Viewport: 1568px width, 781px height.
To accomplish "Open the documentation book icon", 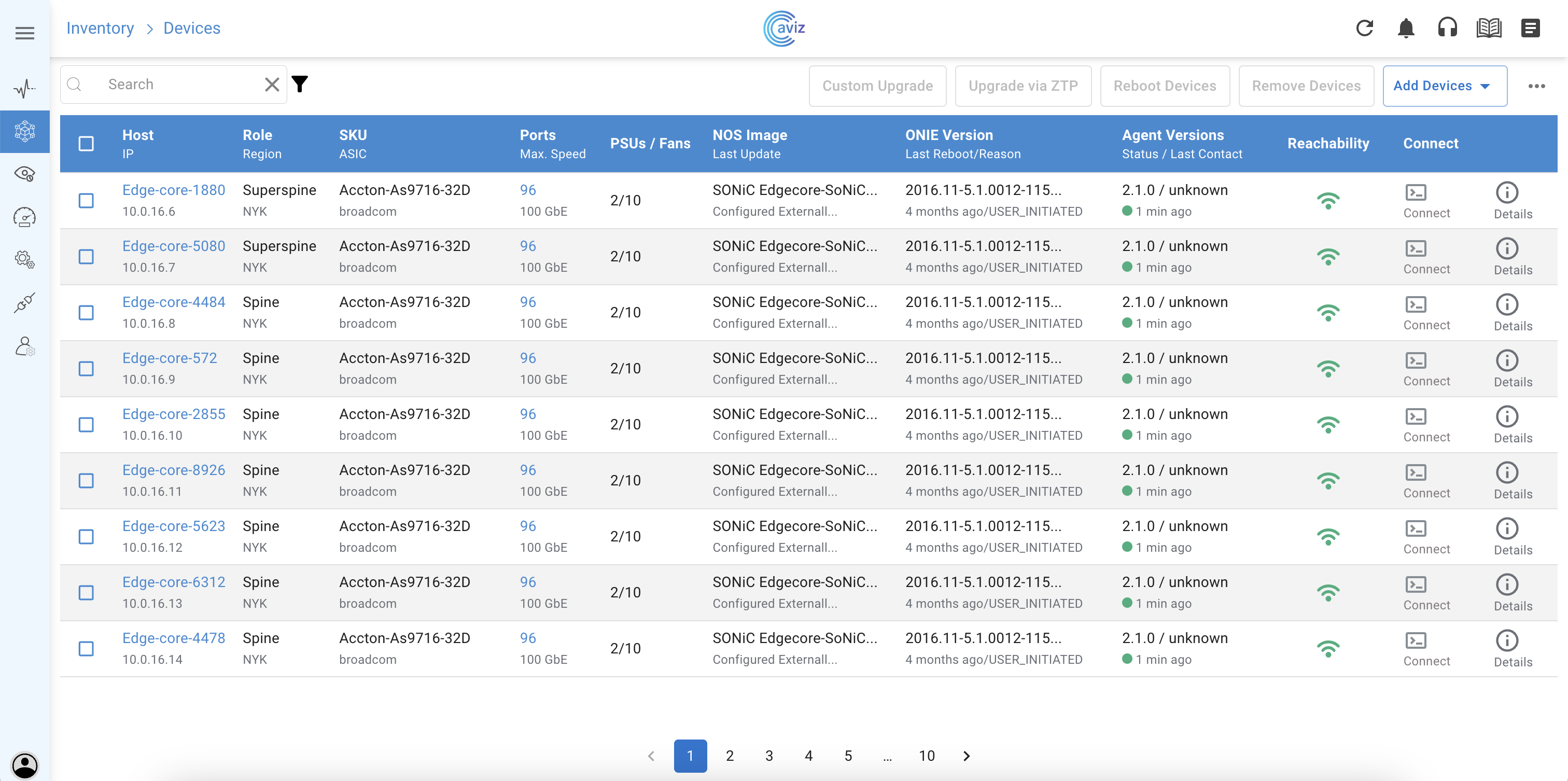I will [x=1488, y=28].
